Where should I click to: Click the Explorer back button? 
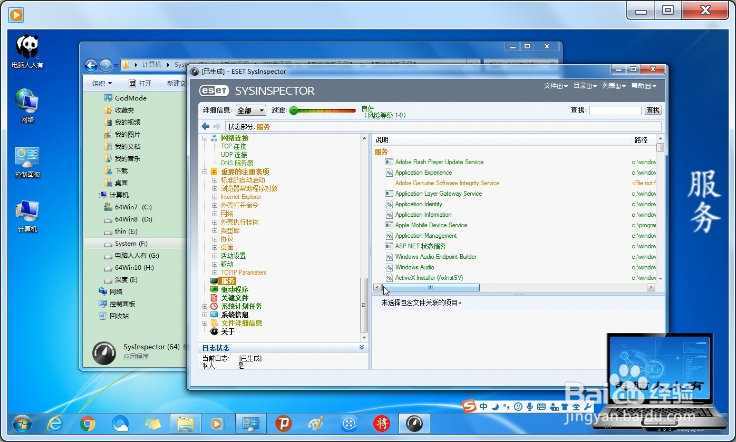click(91, 65)
